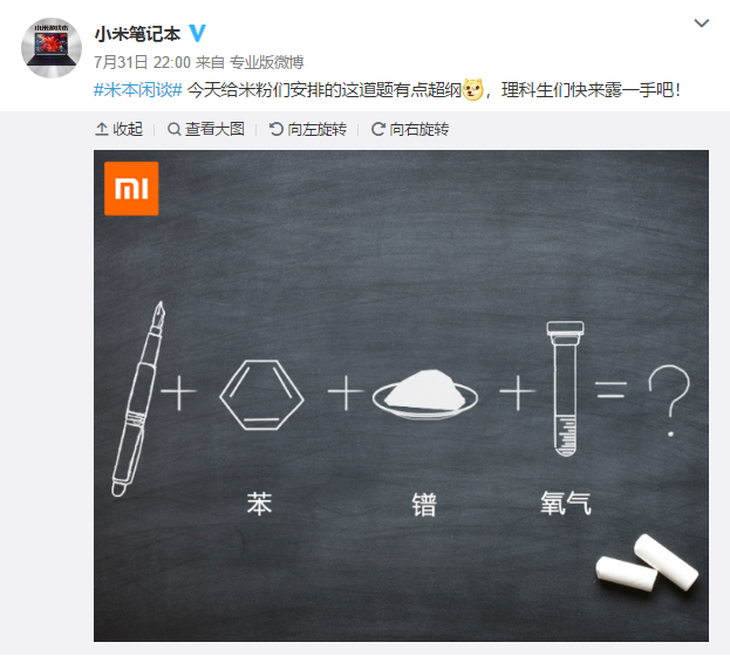The image size is (730, 656).
Task: Open the 7月31日 22:00 timestamp link
Action: (142, 62)
